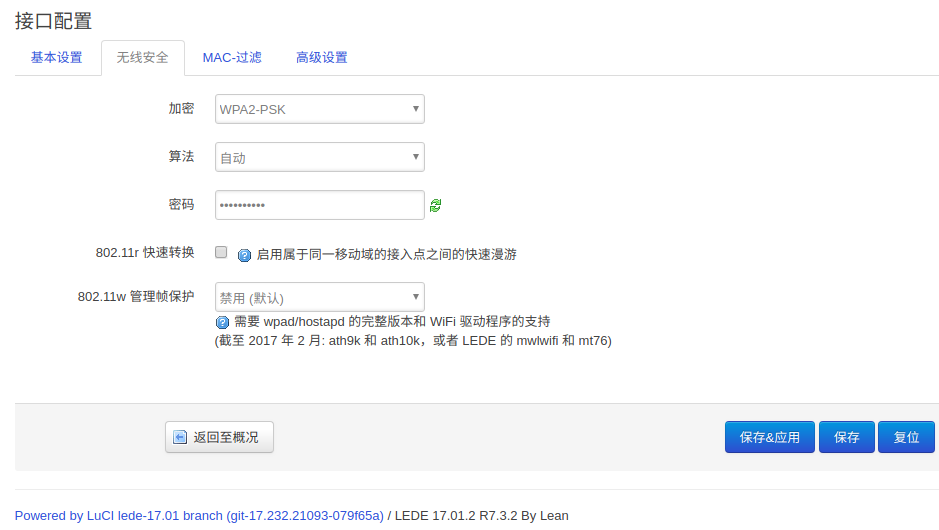The width and height of the screenshot is (939, 530).
Task: Select the 无线安全 tab
Action: (143, 58)
